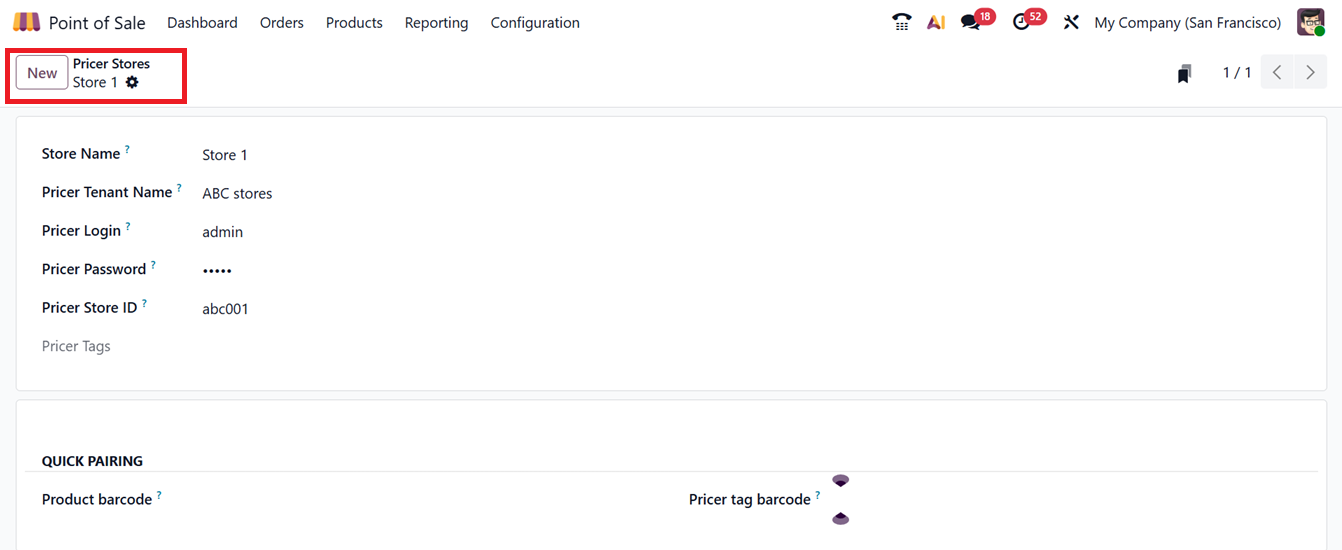The width and height of the screenshot is (1342, 550).
Task: Click the Store Name field value
Action: click(225, 155)
